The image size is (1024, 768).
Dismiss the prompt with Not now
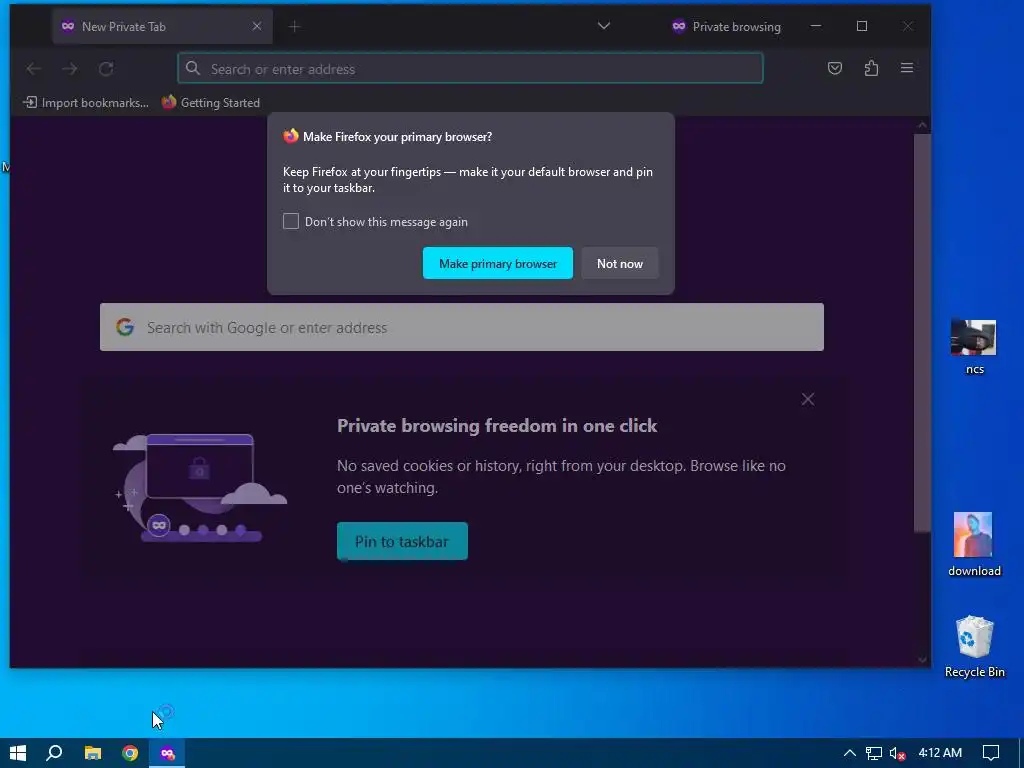click(620, 263)
